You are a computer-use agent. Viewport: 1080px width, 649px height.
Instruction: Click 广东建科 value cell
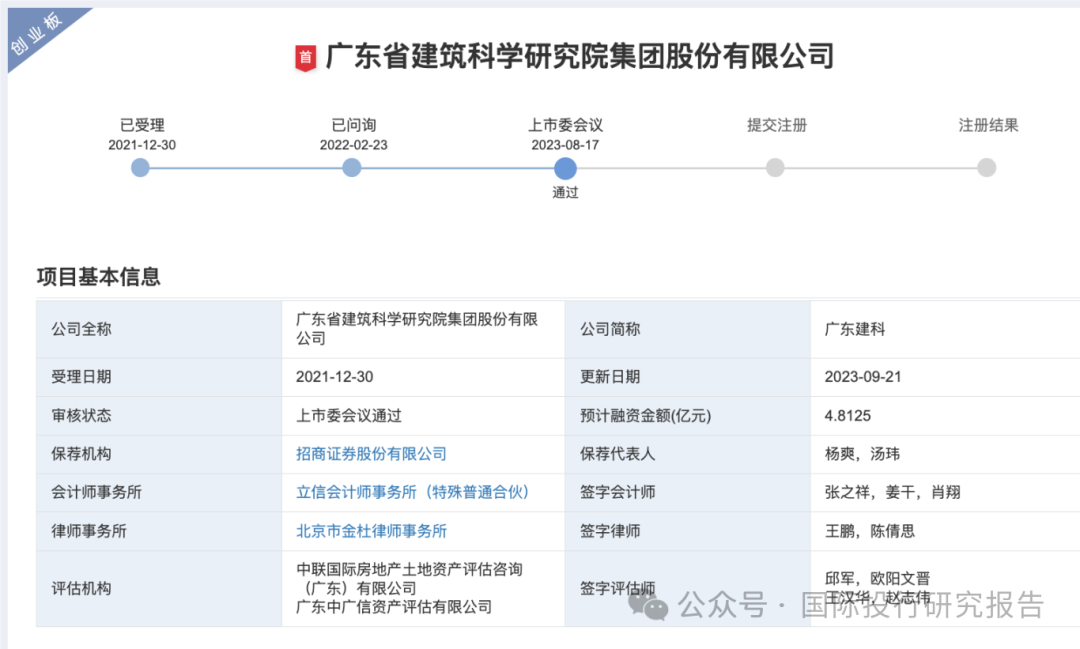[945, 329]
